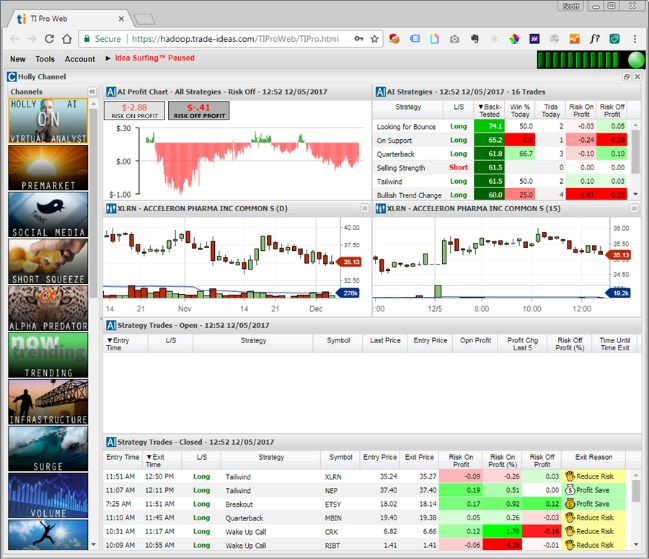The image size is (649, 559).
Task: Bookmark this page with star icon
Action: point(375,39)
